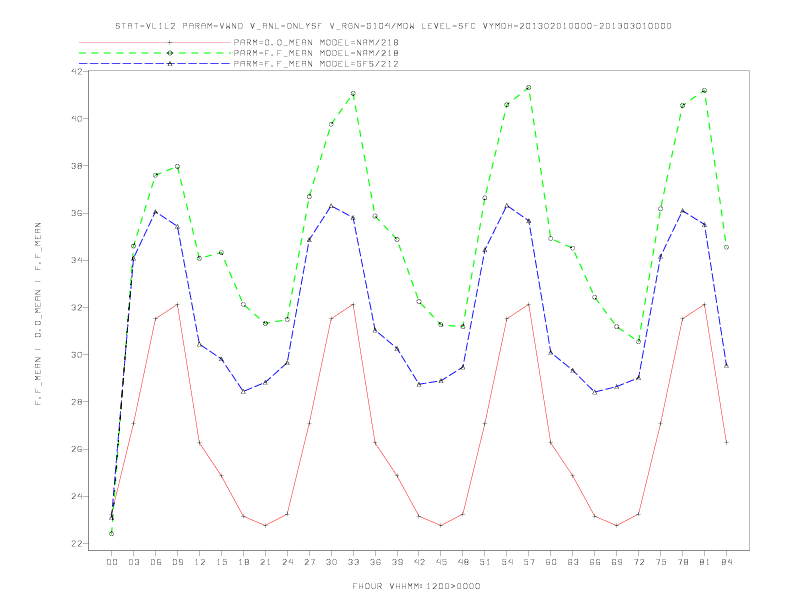Click x-axis tick label 30

coord(331,562)
